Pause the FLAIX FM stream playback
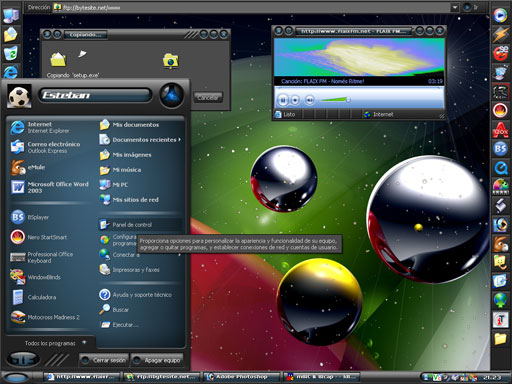 coord(283,100)
